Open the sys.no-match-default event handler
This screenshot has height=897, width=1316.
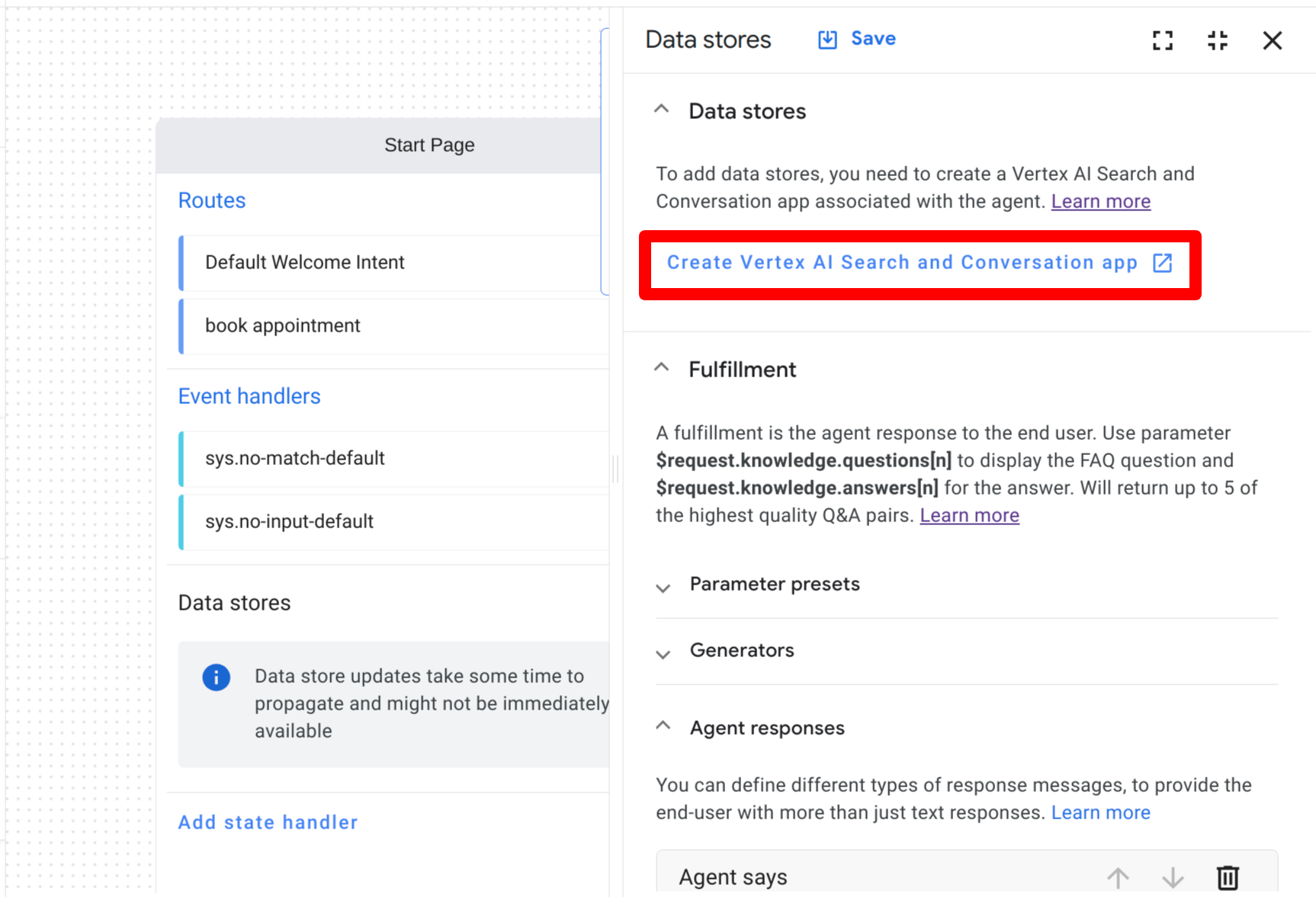(x=295, y=458)
